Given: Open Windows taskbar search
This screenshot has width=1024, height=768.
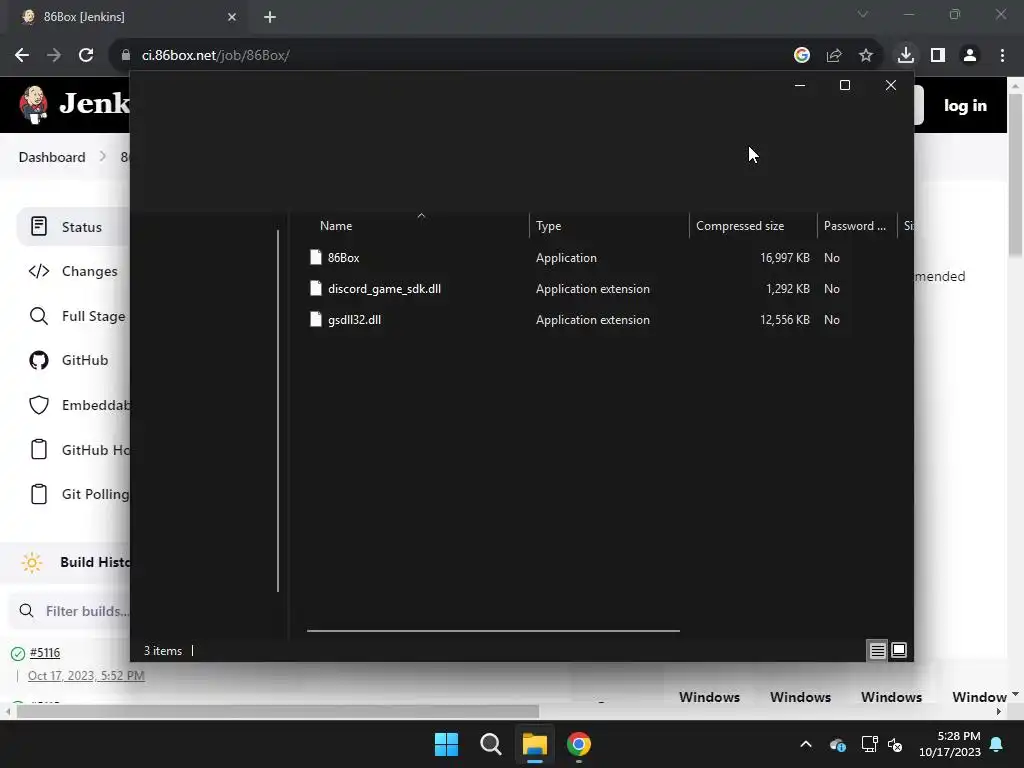Looking at the screenshot, I should (x=490, y=744).
